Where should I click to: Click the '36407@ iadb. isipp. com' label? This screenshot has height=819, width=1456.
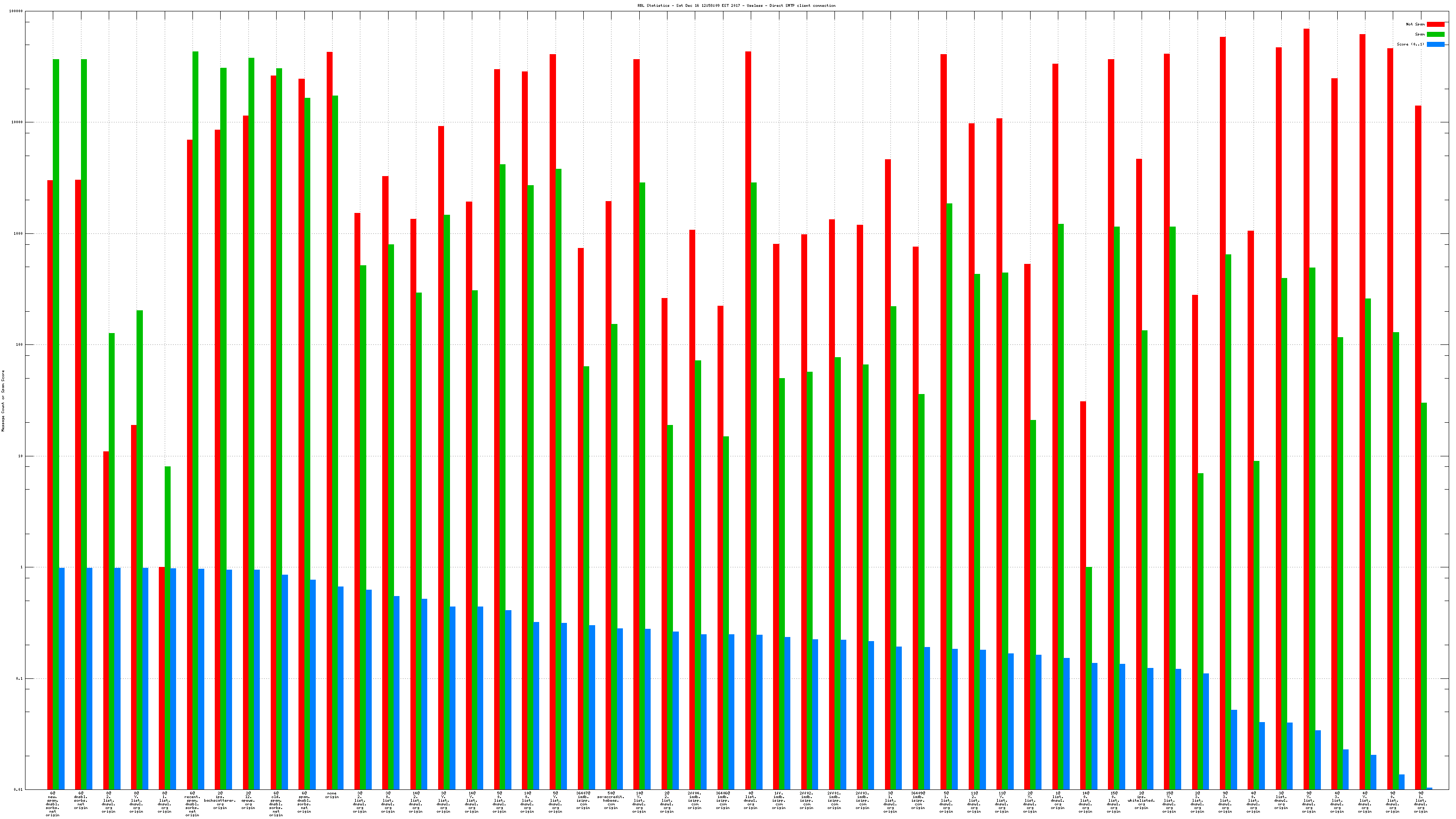583,800
